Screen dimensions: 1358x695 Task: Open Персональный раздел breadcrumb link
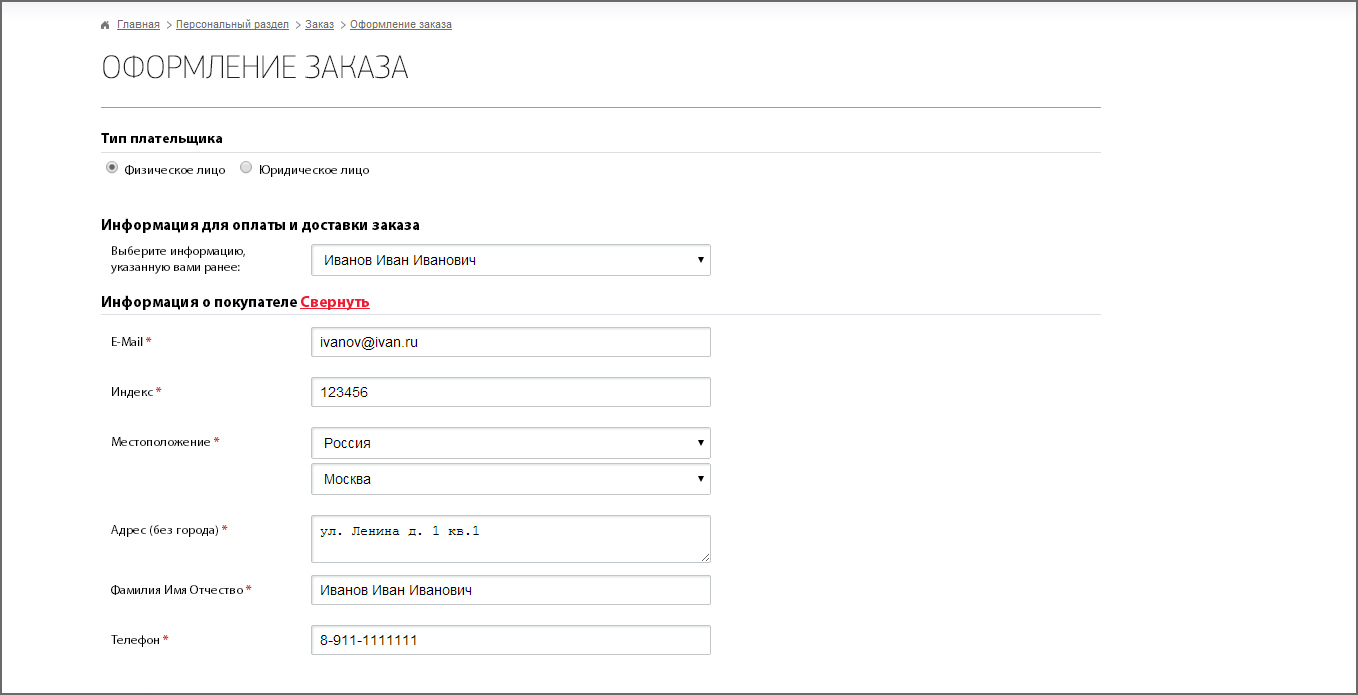pos(232,24)
